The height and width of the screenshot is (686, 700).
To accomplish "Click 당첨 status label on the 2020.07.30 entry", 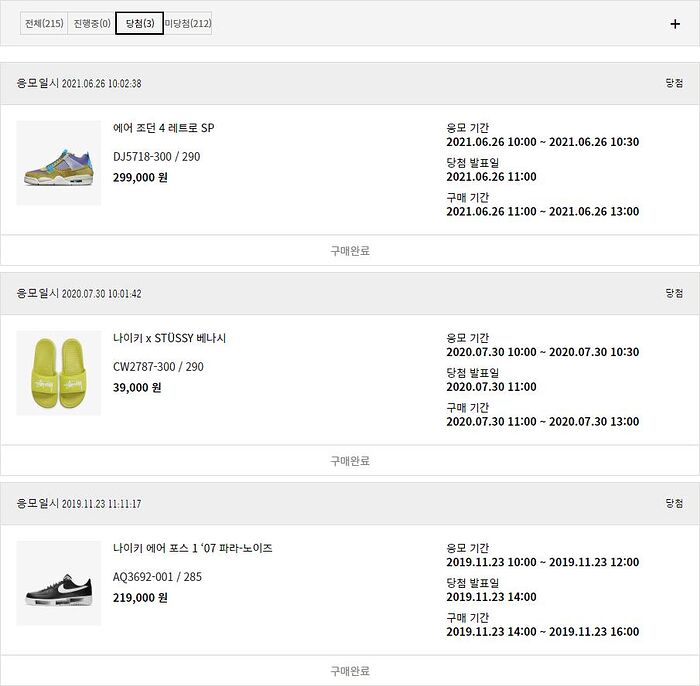I will [674, 293].
